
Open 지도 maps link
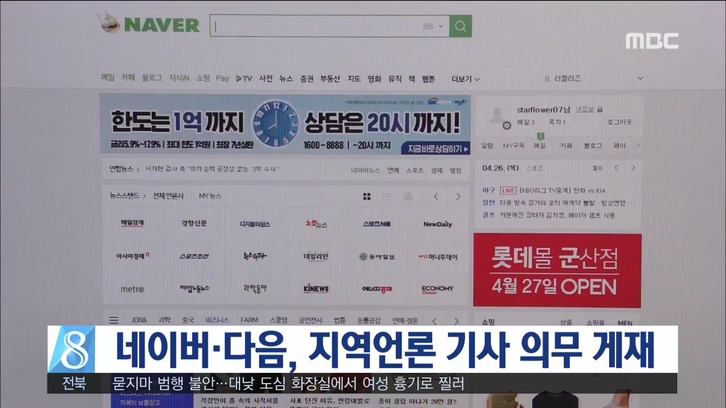(354, 79)
